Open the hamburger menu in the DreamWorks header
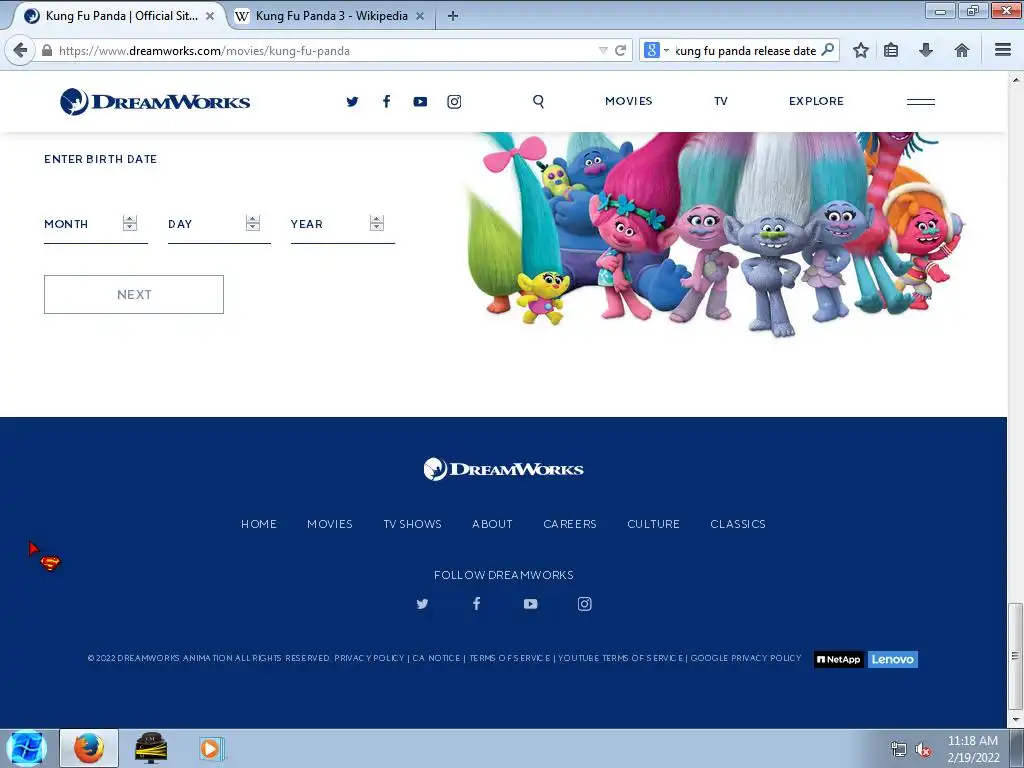 click(x=921, y=101)
